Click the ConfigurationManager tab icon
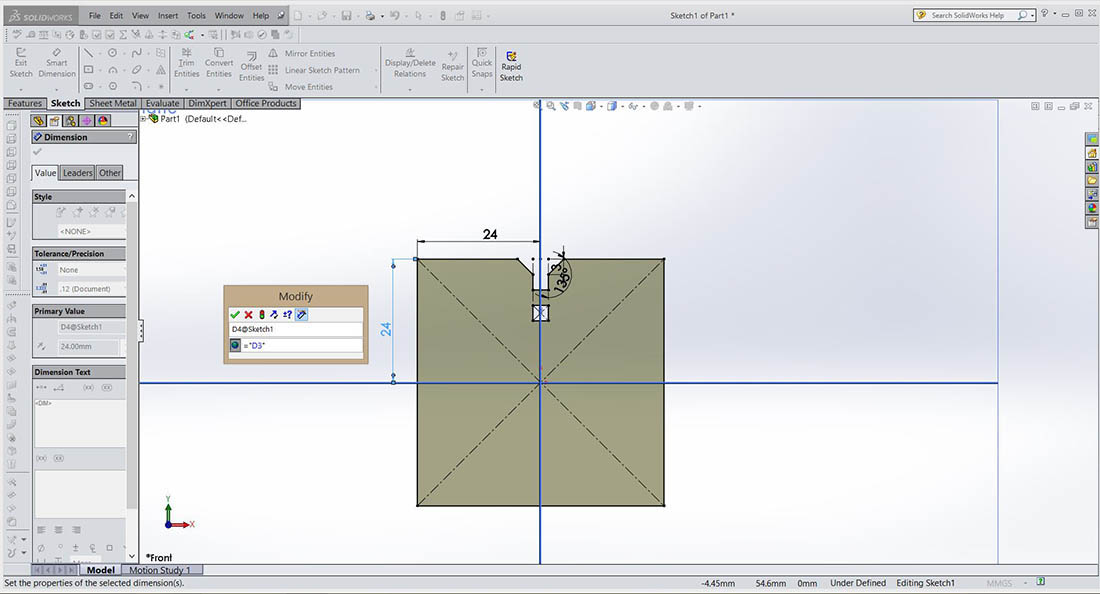 point(71,121)
